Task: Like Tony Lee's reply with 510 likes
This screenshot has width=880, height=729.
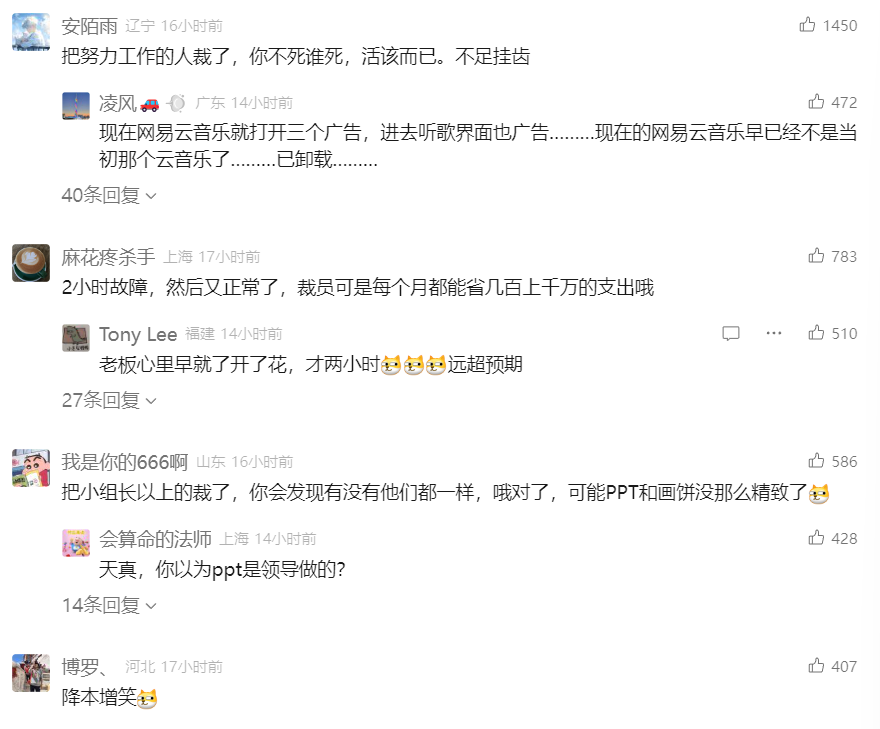Action: pyautogui.click(x=816, y=333)
